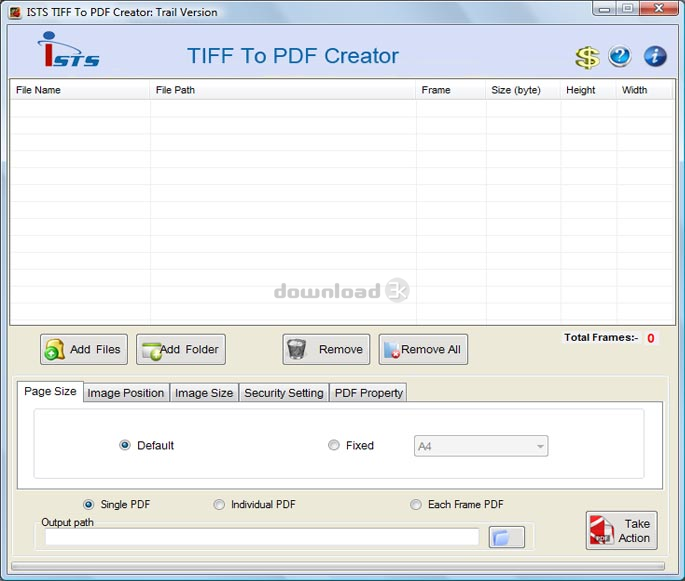This screenshot has height=581, width=685.
Task: Open help via the question mark icon
Action: 619,56
